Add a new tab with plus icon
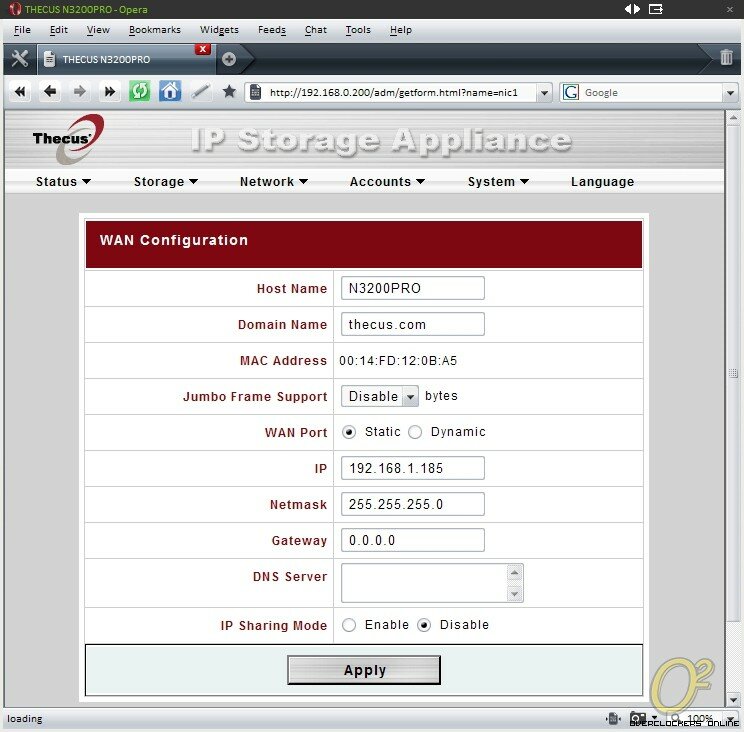This screenshot has width=744, height=732. (229, 59)
